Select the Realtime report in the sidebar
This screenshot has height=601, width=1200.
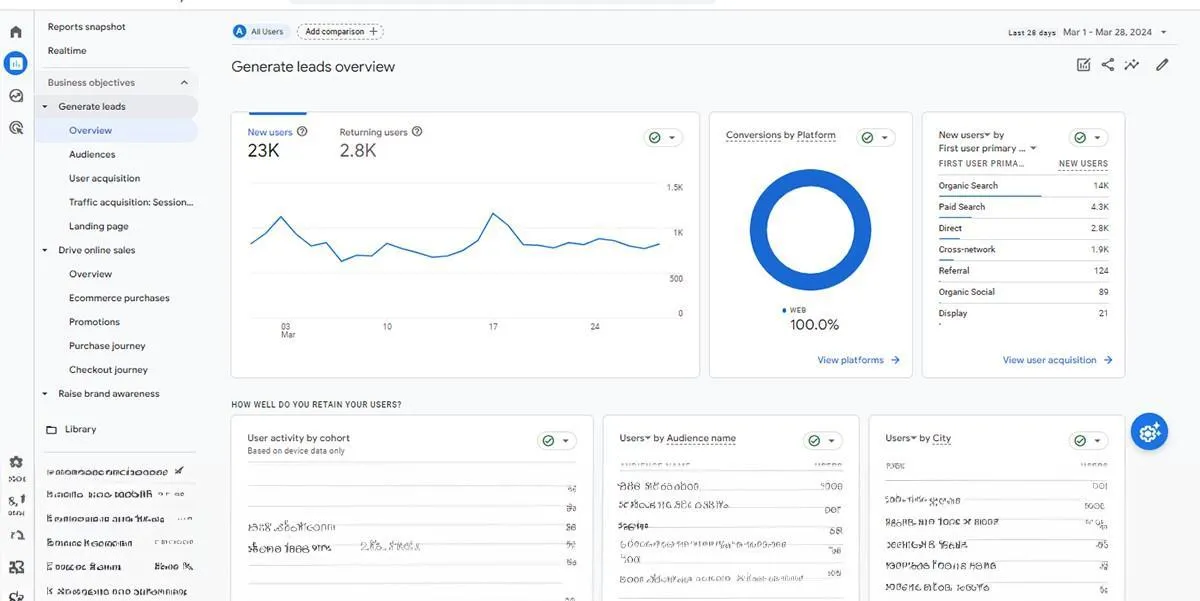[x=67, y=50]
